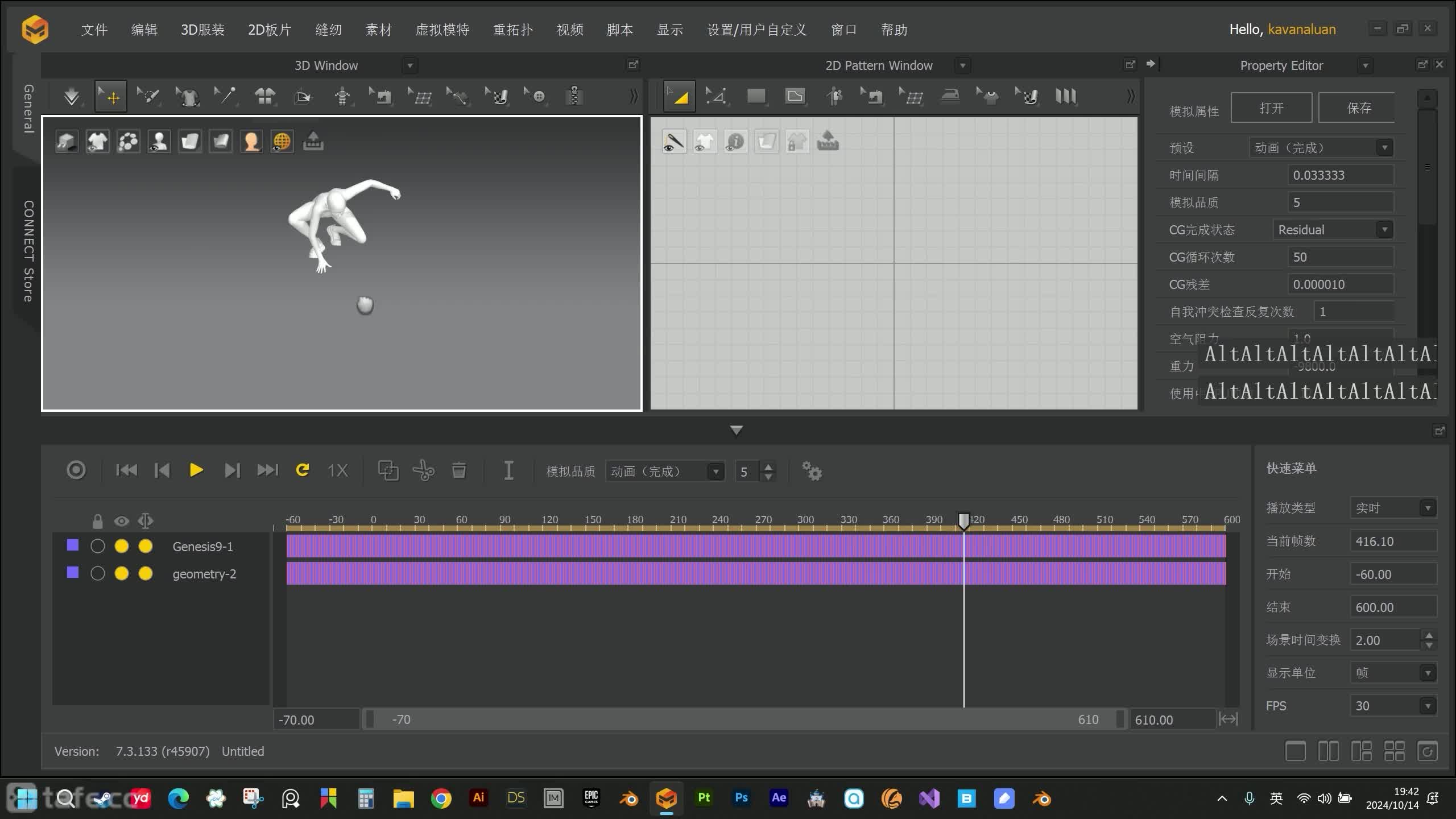Click the button tool icon in 3D toolbar
This screenshot has height=819, width=1456.
point(535,96)
